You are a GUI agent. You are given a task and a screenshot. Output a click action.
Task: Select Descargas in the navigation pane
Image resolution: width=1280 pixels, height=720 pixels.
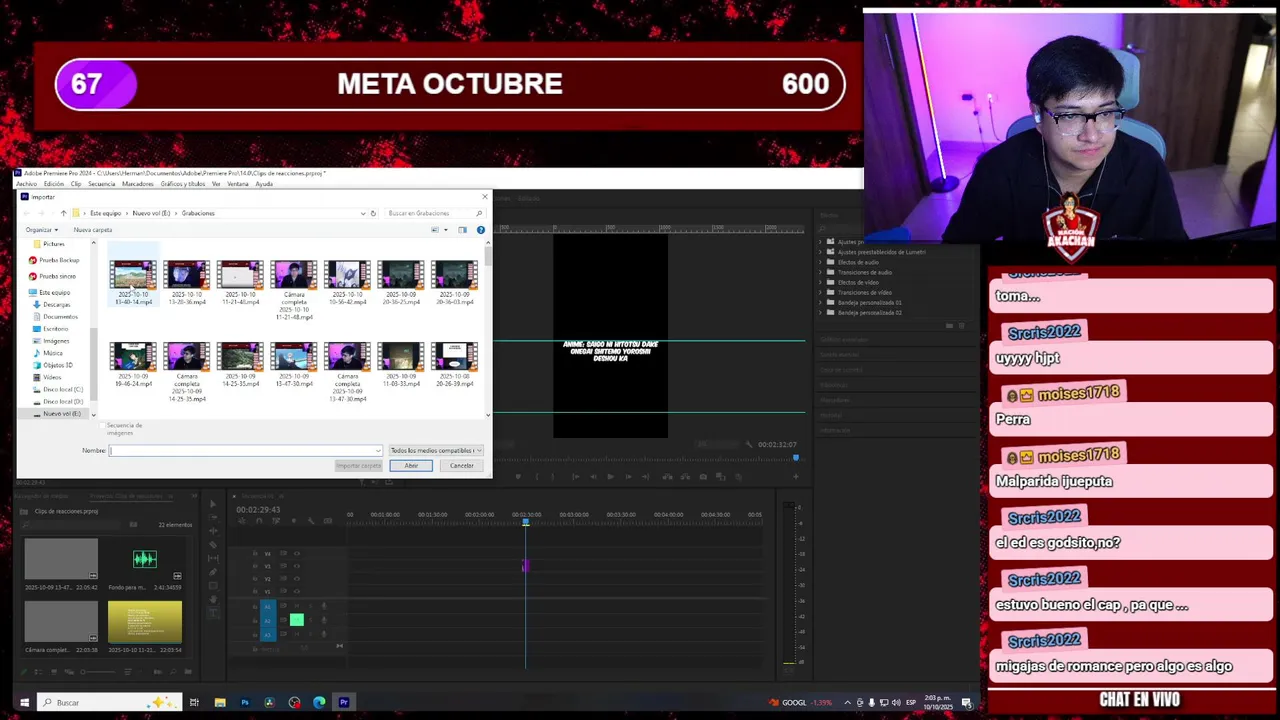pyautogui.click(x=56, y=304)
